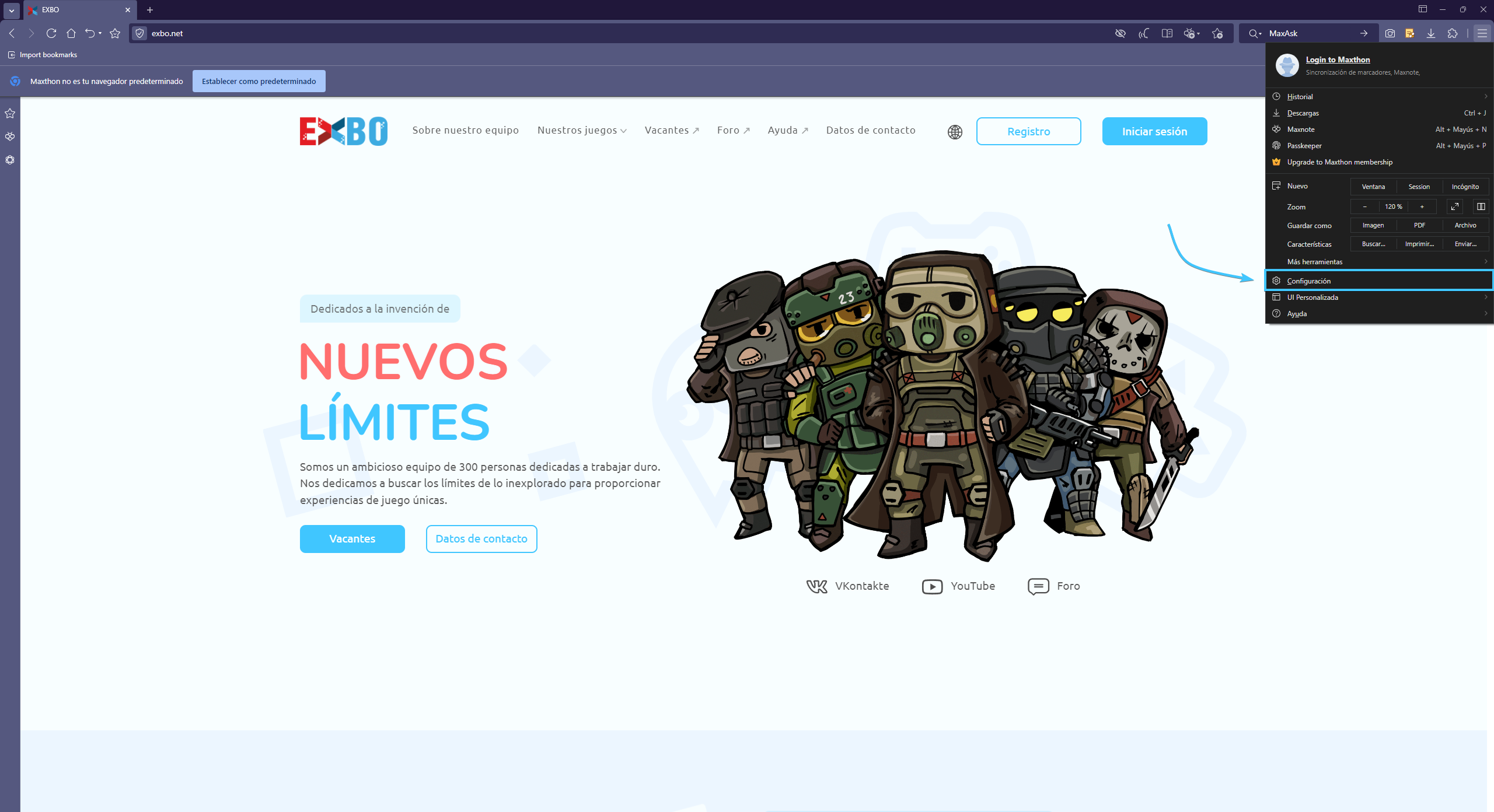This screenshot has height=812, width=1494.
Task: Open the search engine dropdown beside MaxAsk
Action: point(1255,33)
